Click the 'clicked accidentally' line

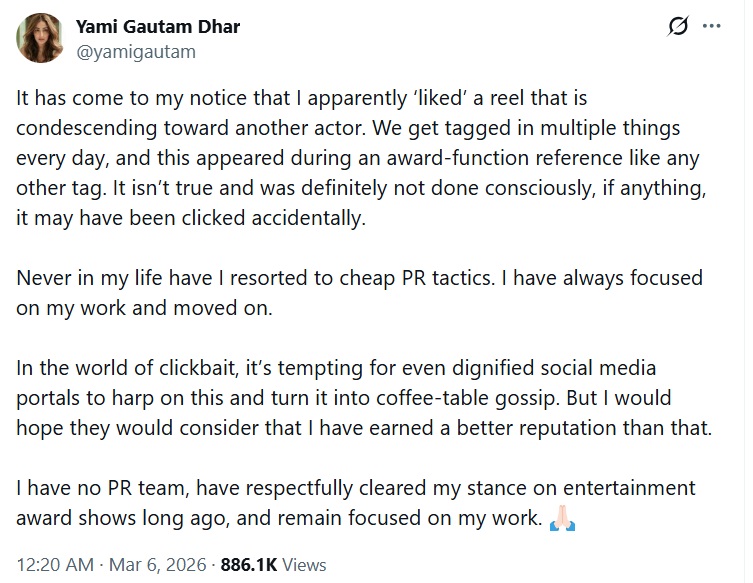190,217
